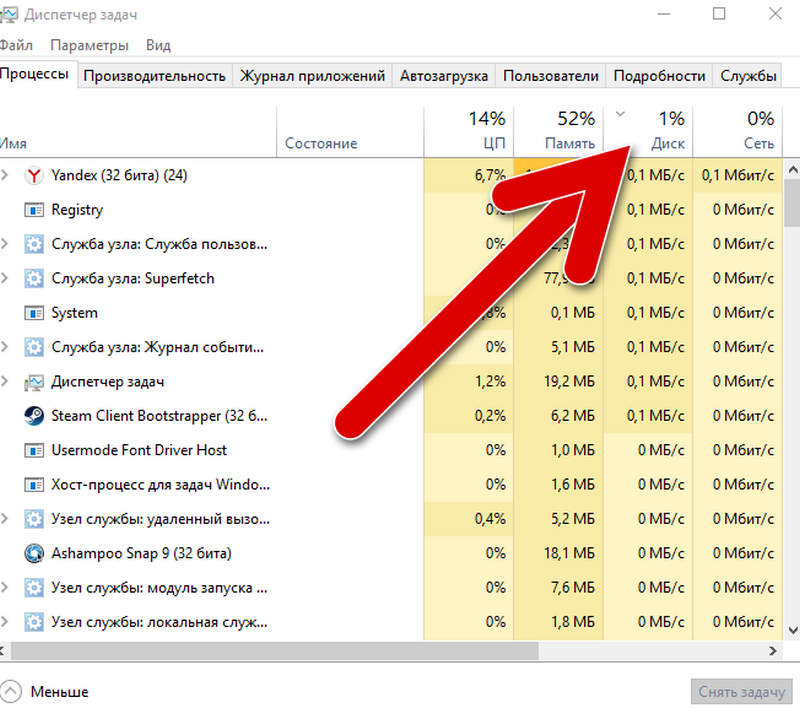
Task: Expand the Служба узла: Superfetch group
Action: (5, 278)
